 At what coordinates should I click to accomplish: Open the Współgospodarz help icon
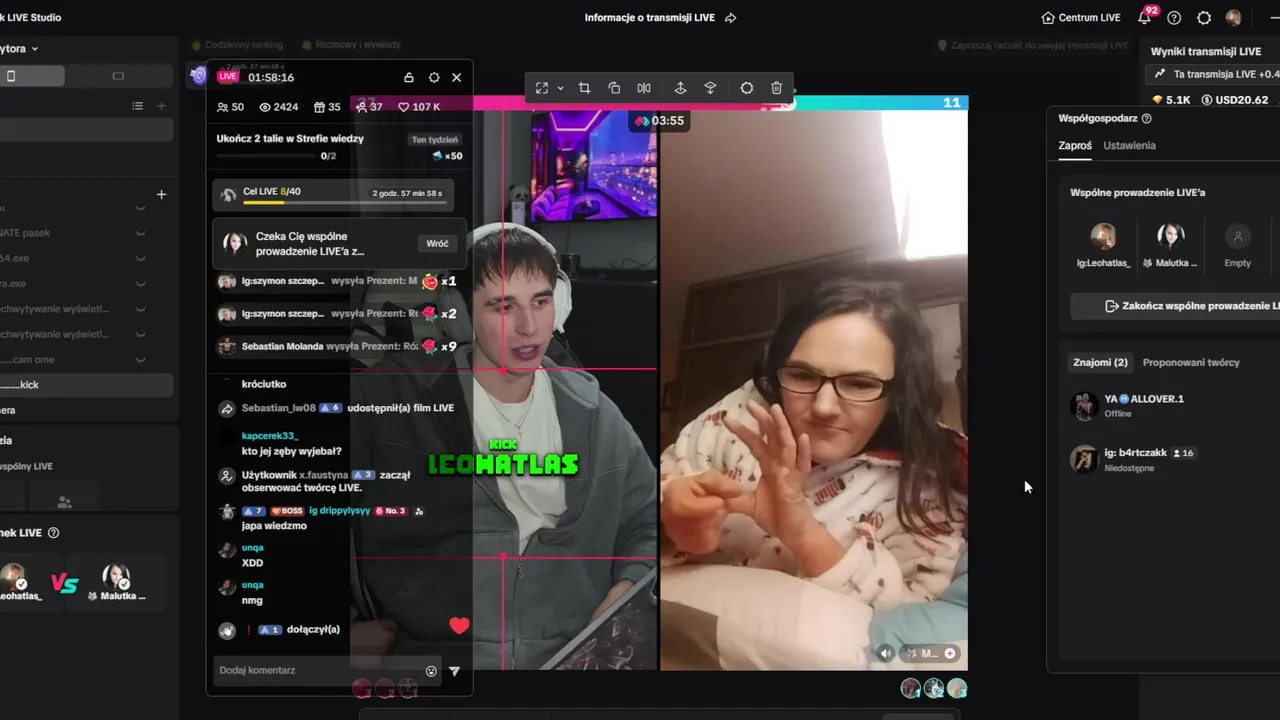point(1146,118)
